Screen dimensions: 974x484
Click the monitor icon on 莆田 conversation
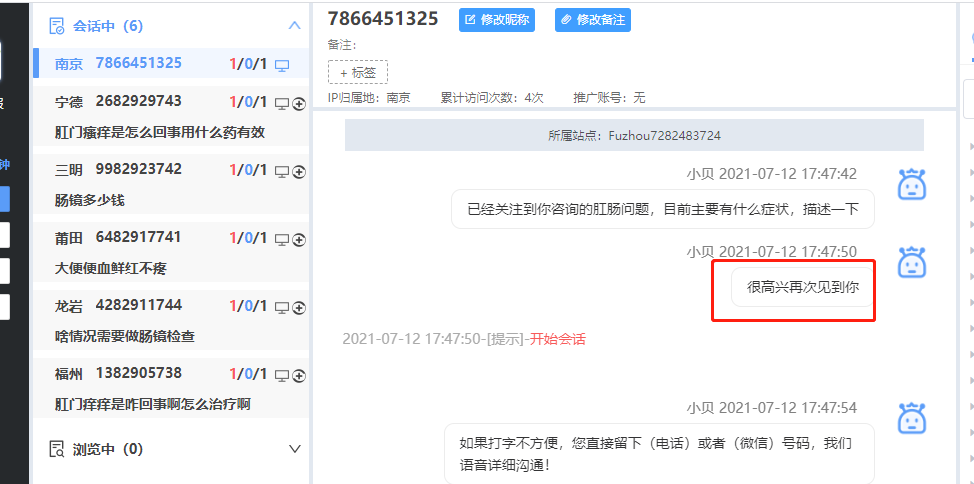point(282,240)
